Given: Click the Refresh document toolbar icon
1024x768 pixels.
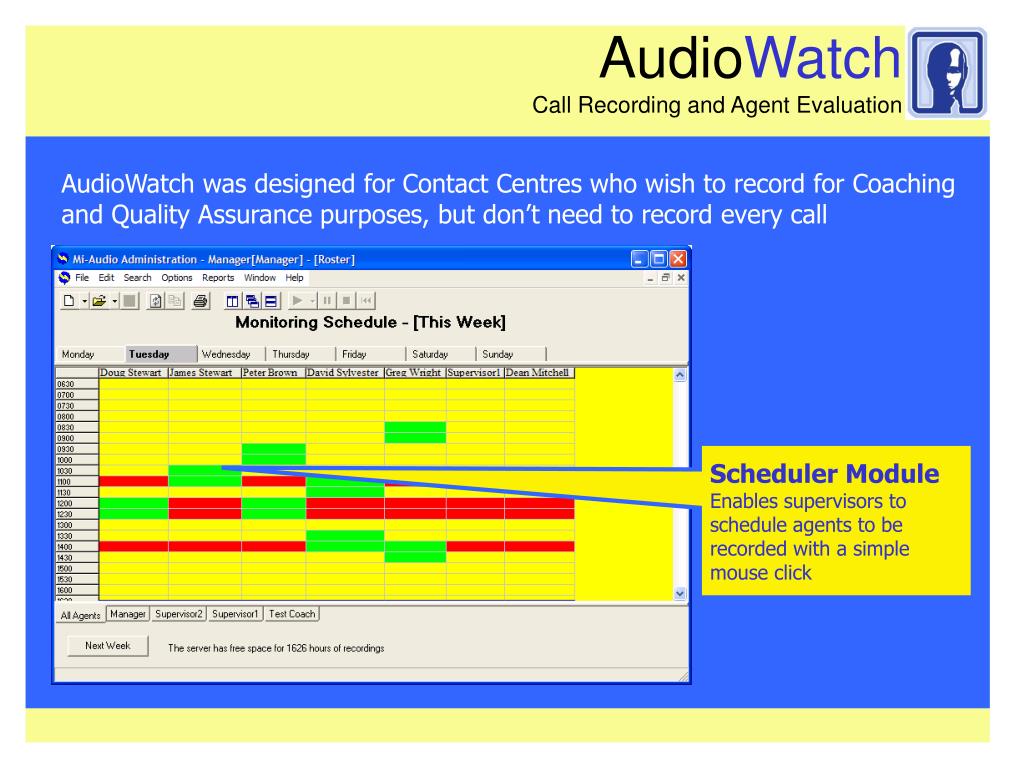Looking at the screenshot, I should tap(155, 300).
